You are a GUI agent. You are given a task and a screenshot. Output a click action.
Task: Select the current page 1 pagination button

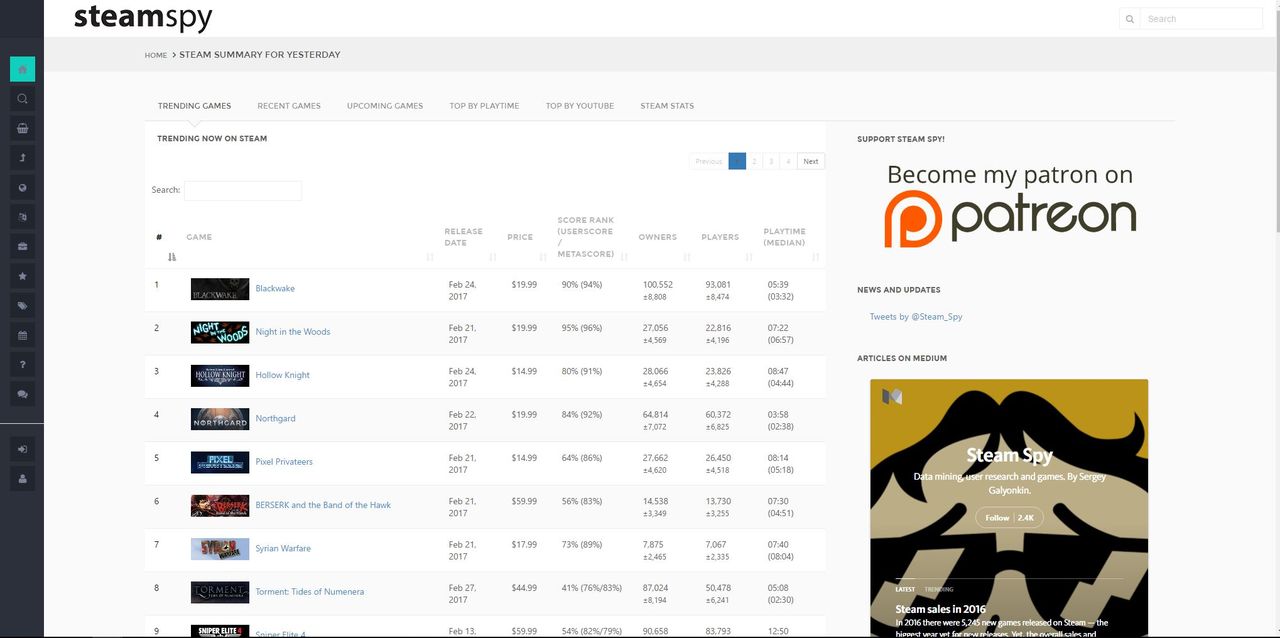tap(737, 161)
